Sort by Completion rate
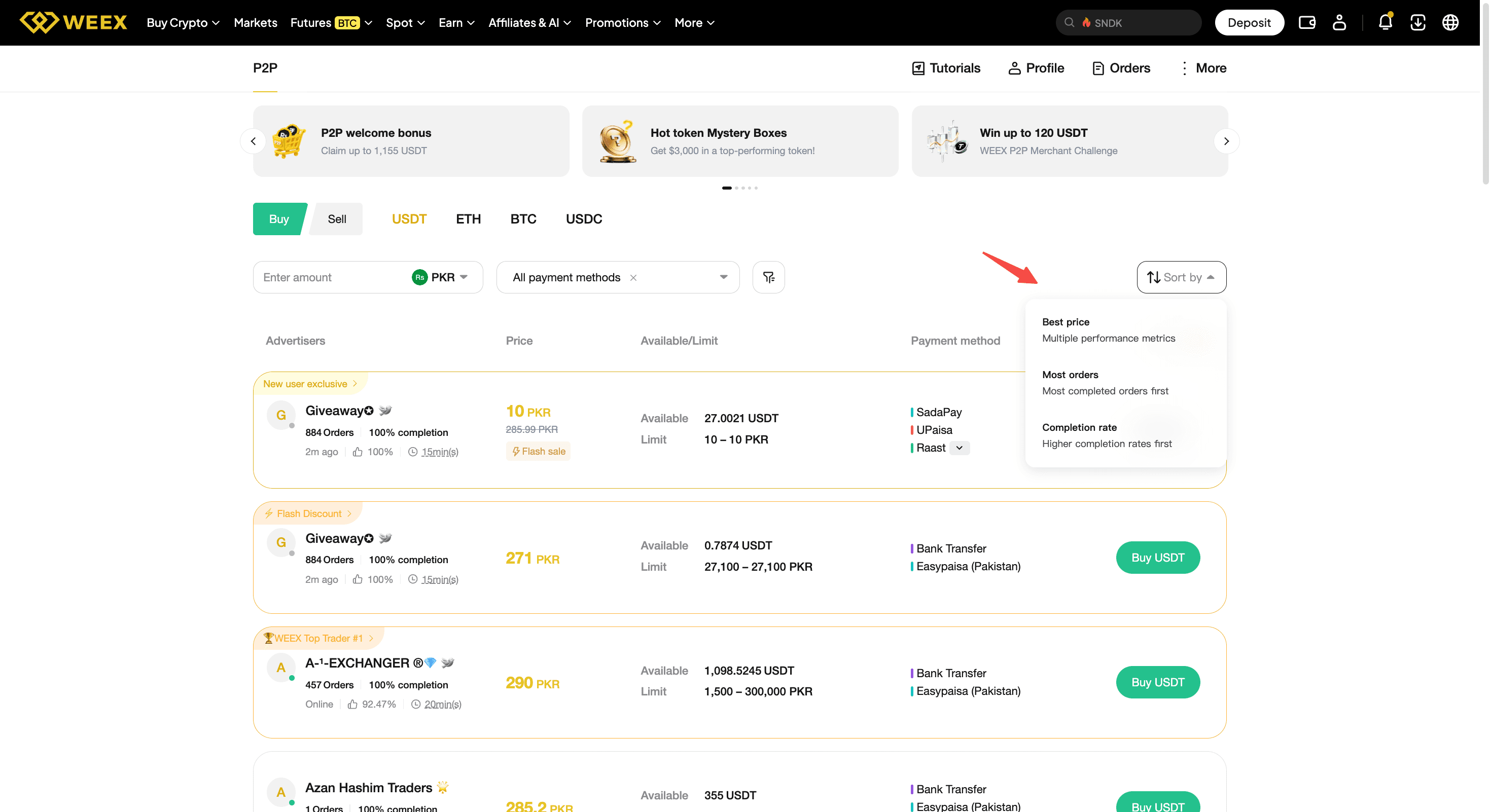 pos(1126,435)
